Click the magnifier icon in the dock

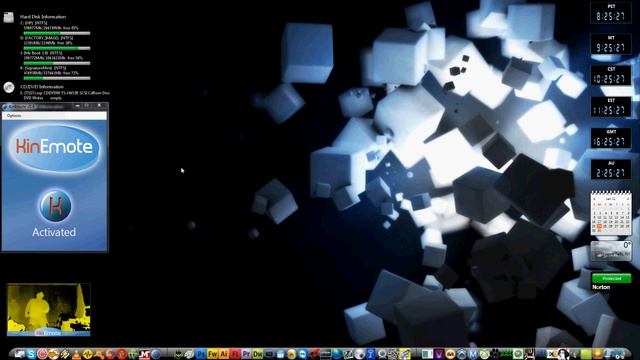(x=382, y=354)
